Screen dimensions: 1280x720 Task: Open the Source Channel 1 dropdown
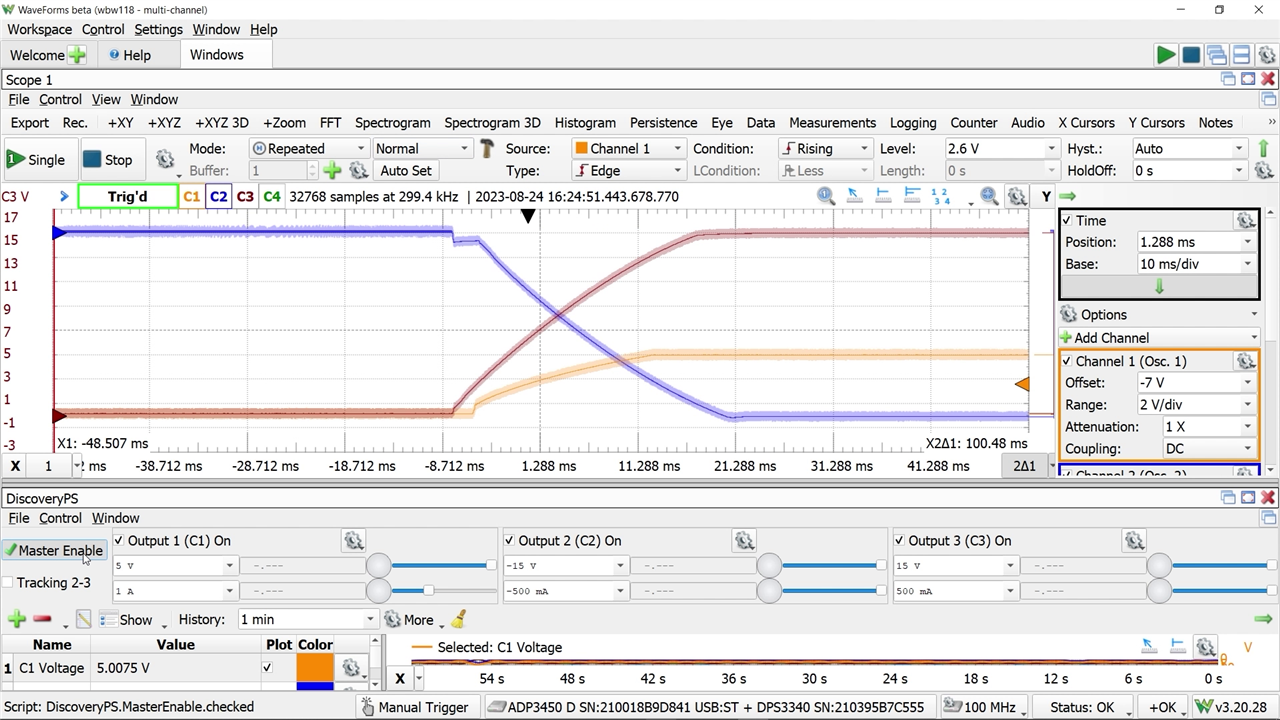click(628, 148)
